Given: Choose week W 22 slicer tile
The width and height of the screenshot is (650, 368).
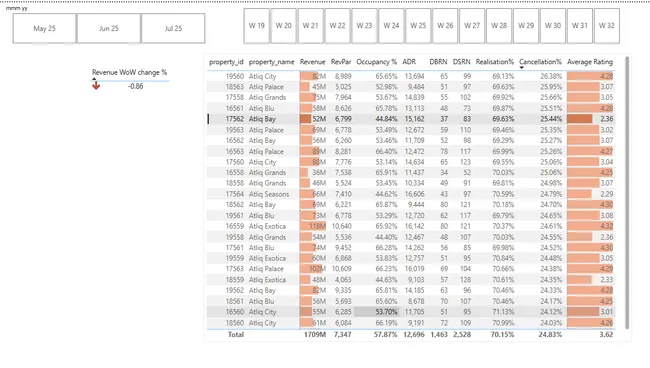Looking at the screenshot, I should (x=337, y=26).
